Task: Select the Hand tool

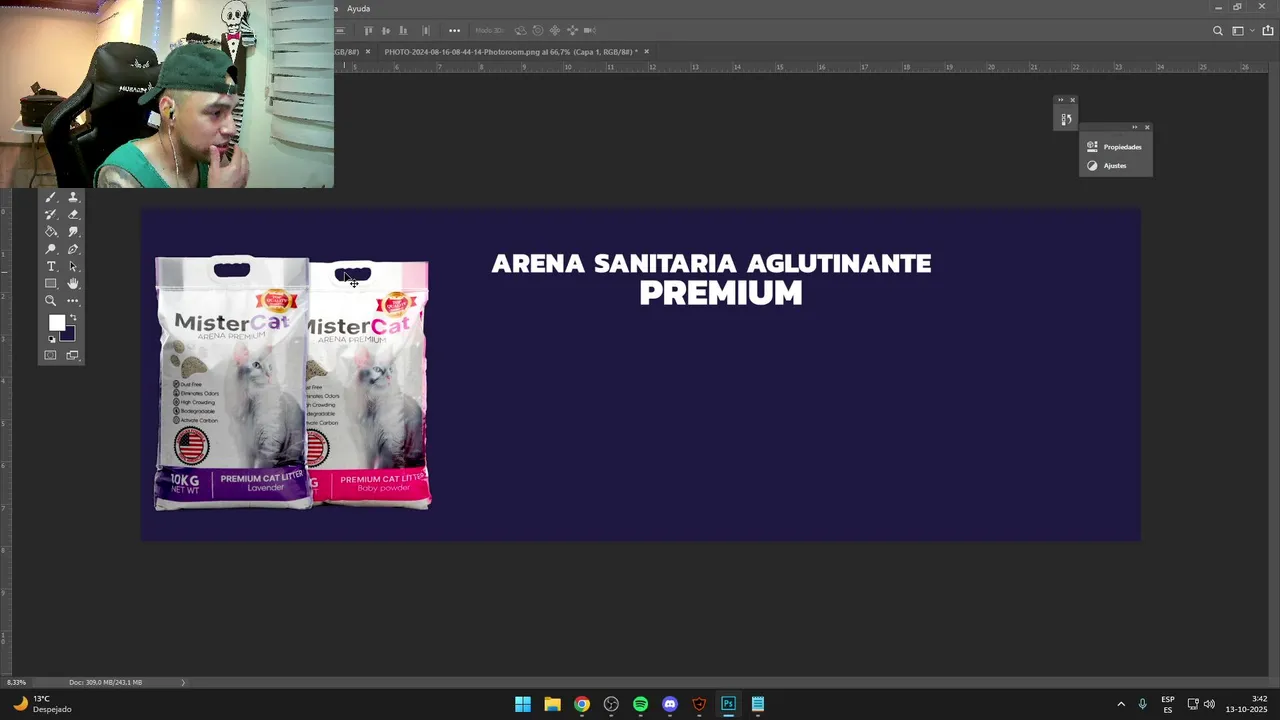Action: [73, 283]
